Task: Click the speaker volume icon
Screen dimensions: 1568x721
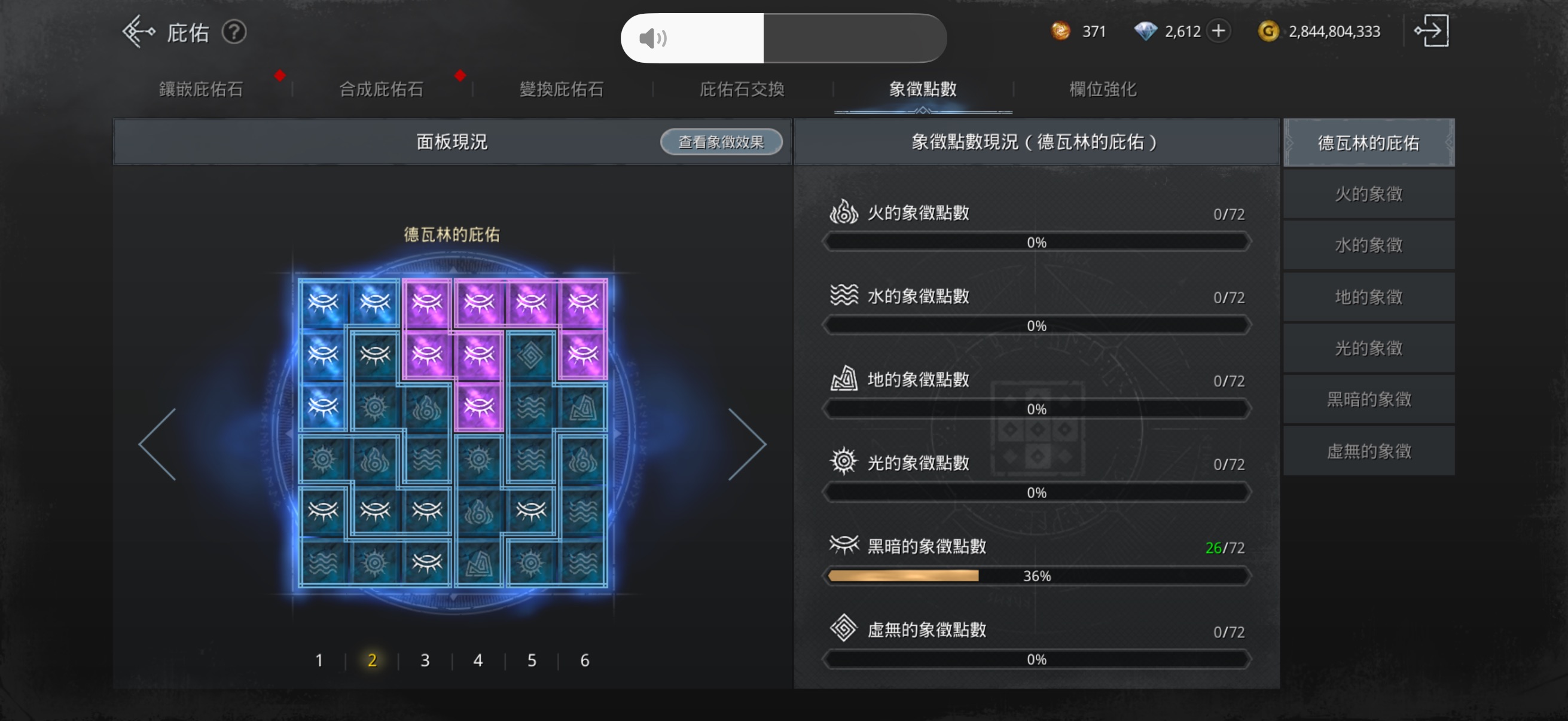Action: click(652, 38)
